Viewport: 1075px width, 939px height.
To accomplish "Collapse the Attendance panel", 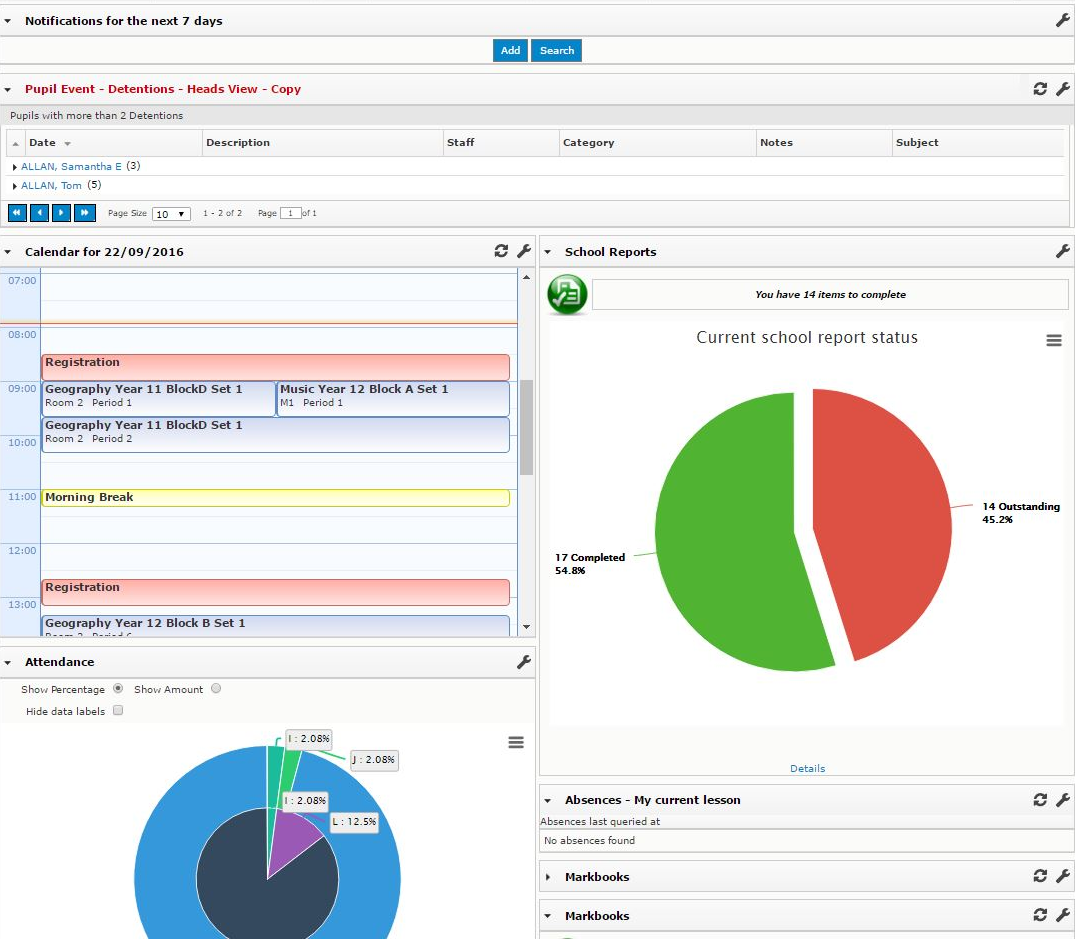I will click(x=8, y=663).
